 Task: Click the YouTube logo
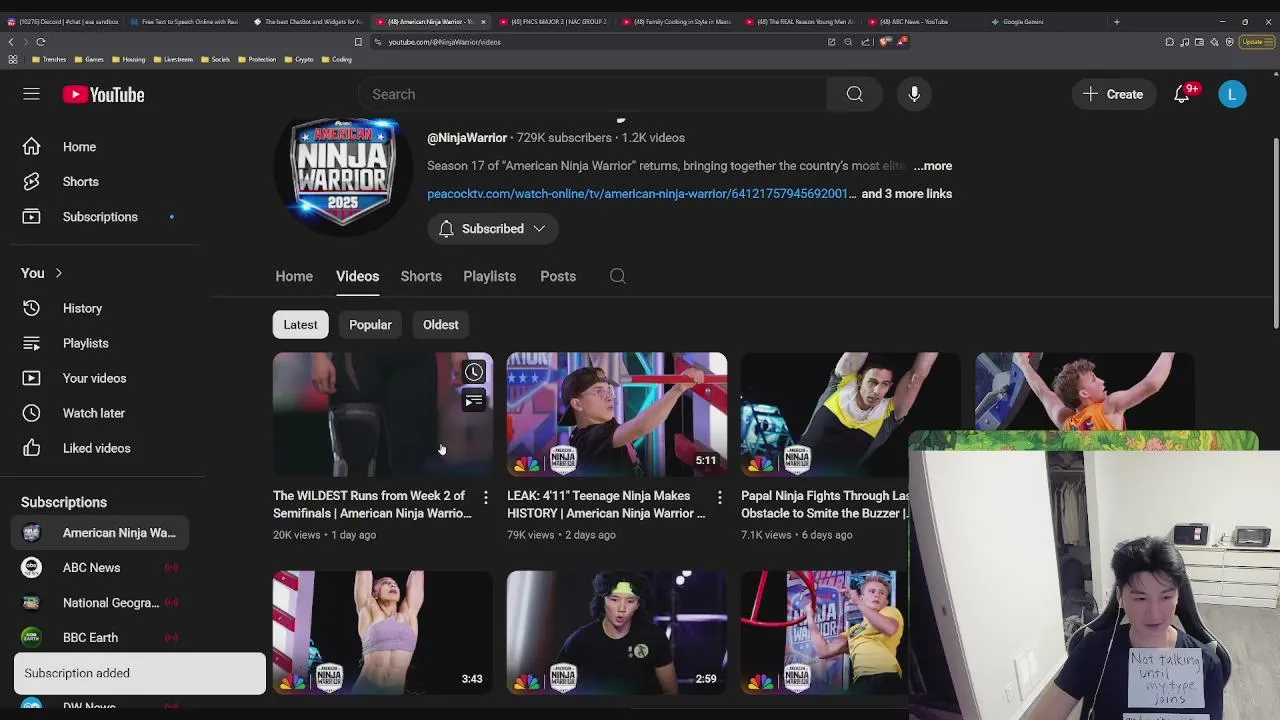click(103, 94)
